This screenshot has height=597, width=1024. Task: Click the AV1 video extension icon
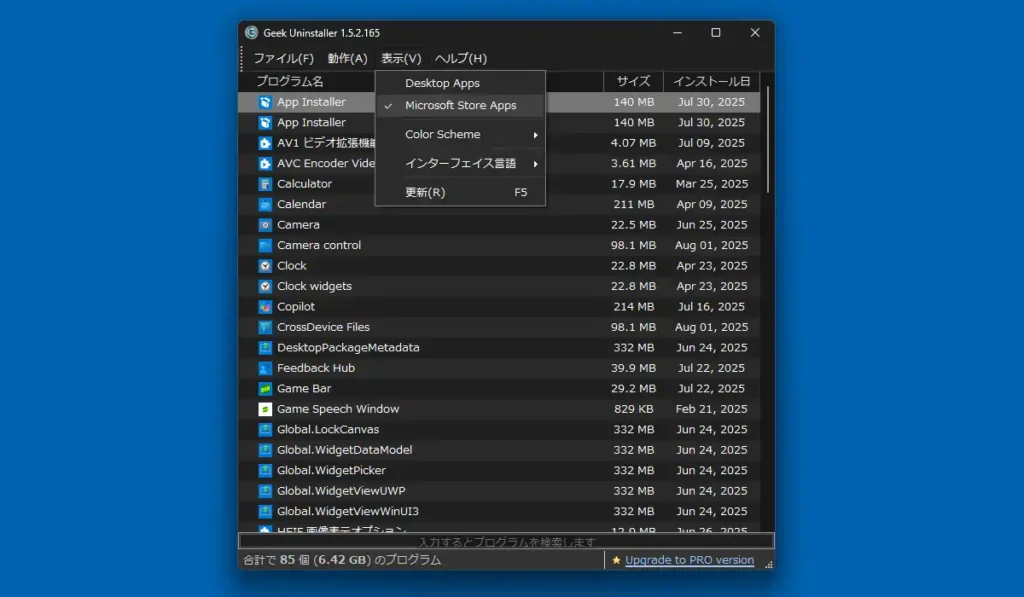pyautogui.click(x=265, y=143)
